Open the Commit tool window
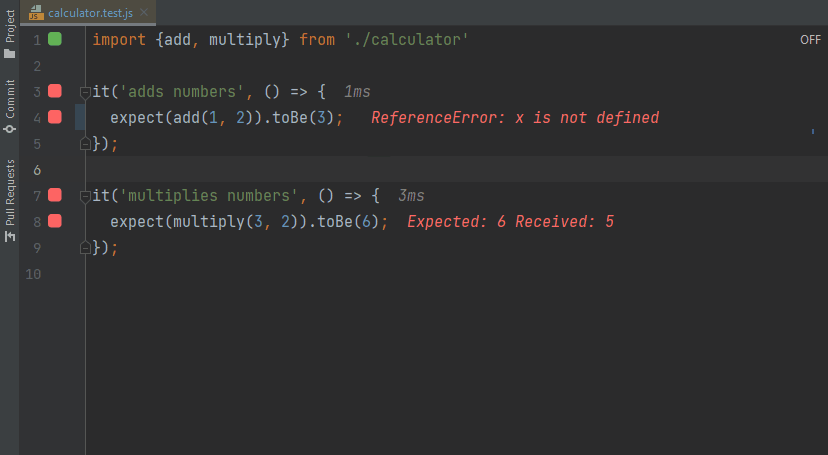 [9, 105]
